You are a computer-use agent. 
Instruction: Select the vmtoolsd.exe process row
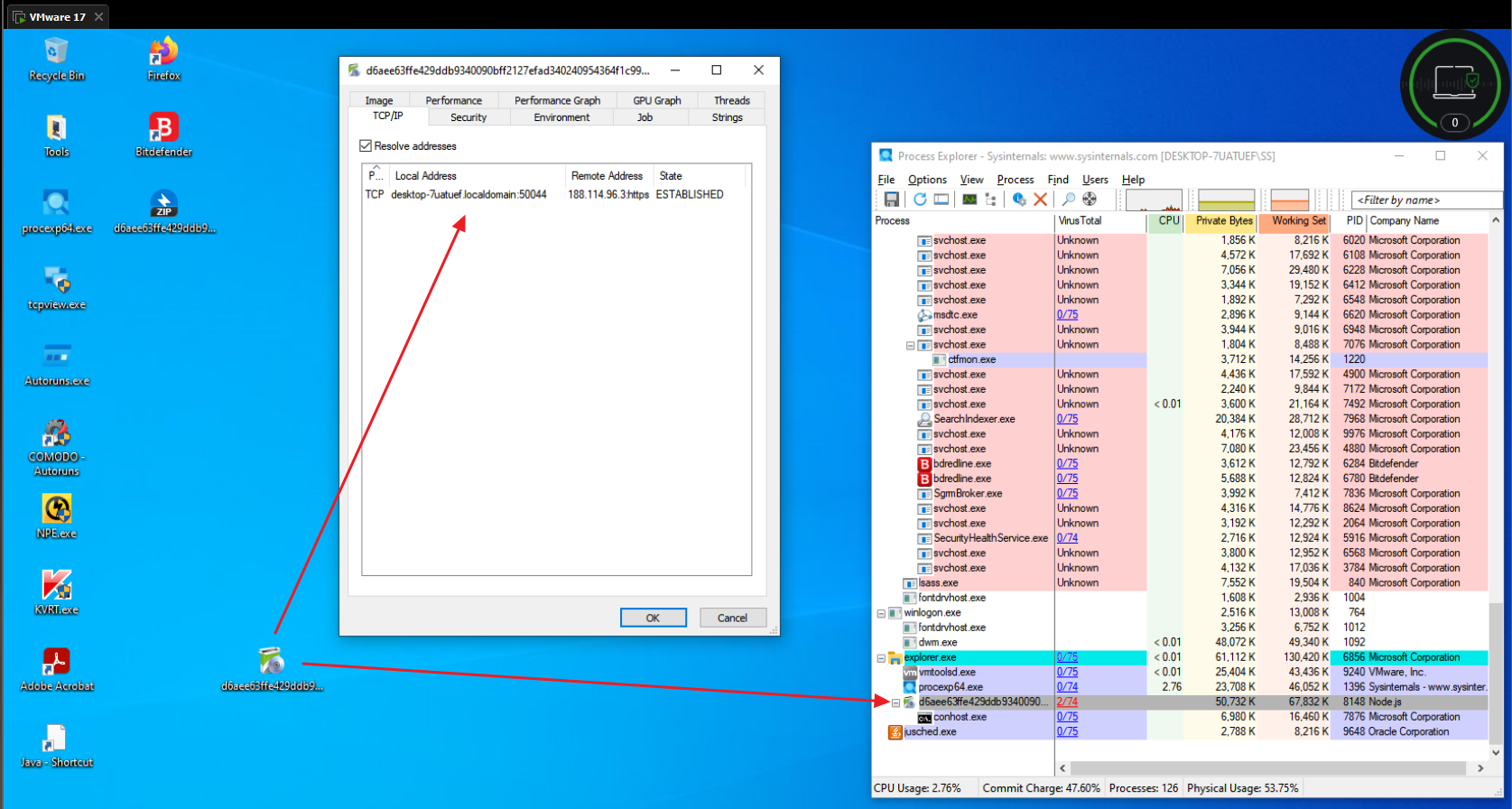click(1181, 673)
